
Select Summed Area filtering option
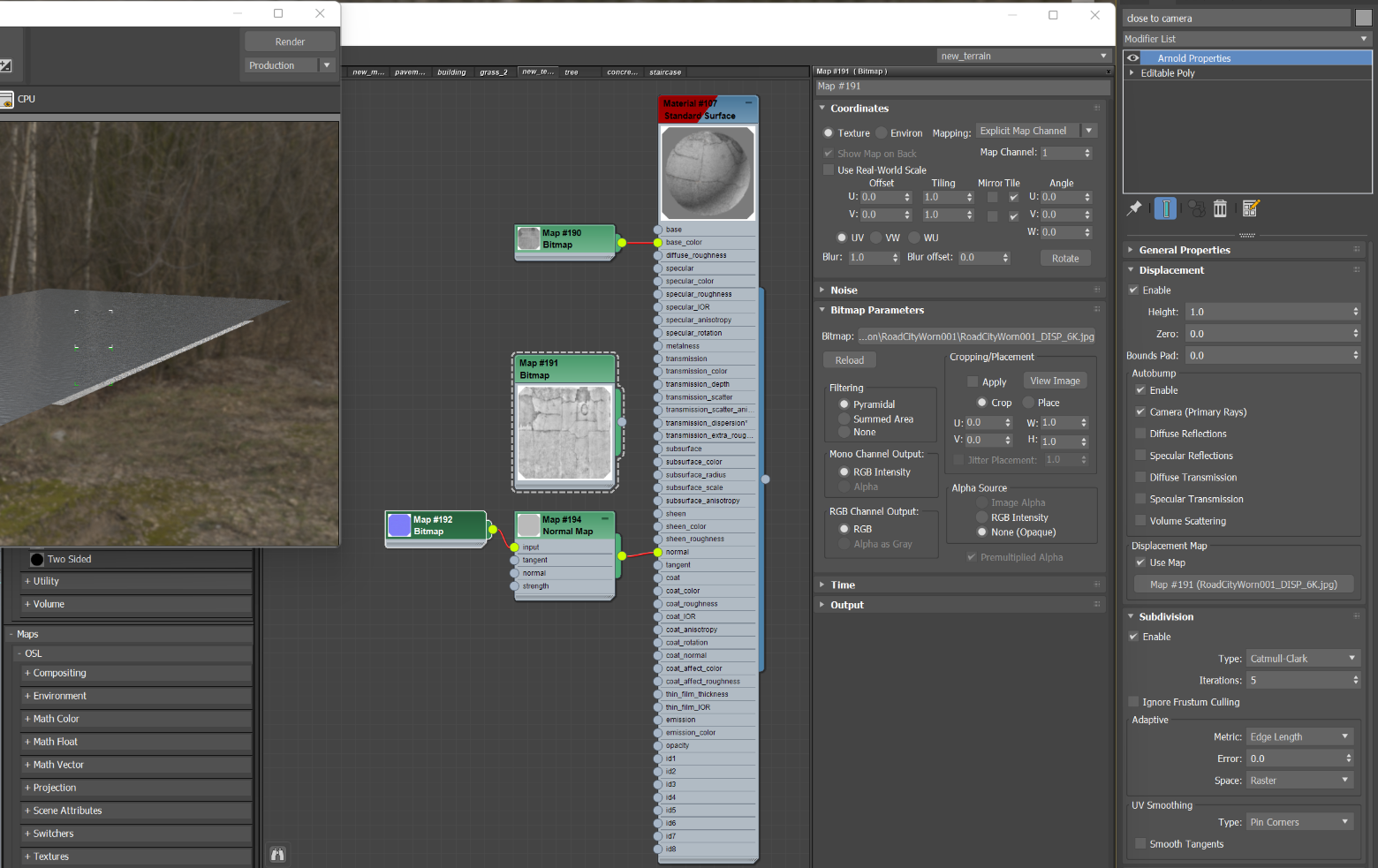844,419
